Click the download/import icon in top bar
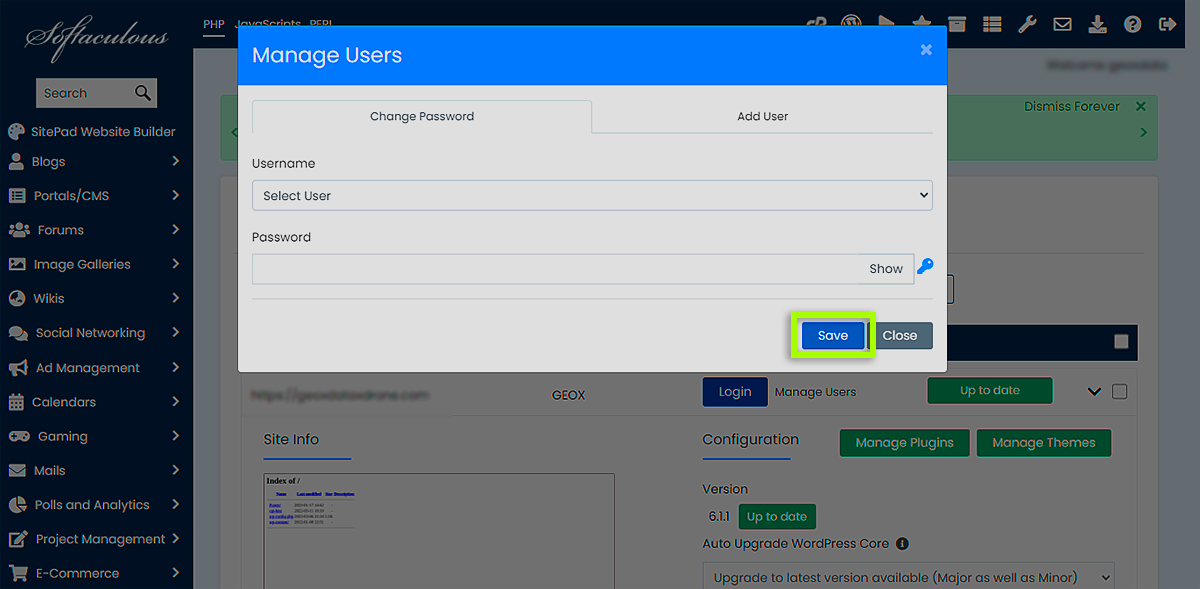 tap(1097, 24)
